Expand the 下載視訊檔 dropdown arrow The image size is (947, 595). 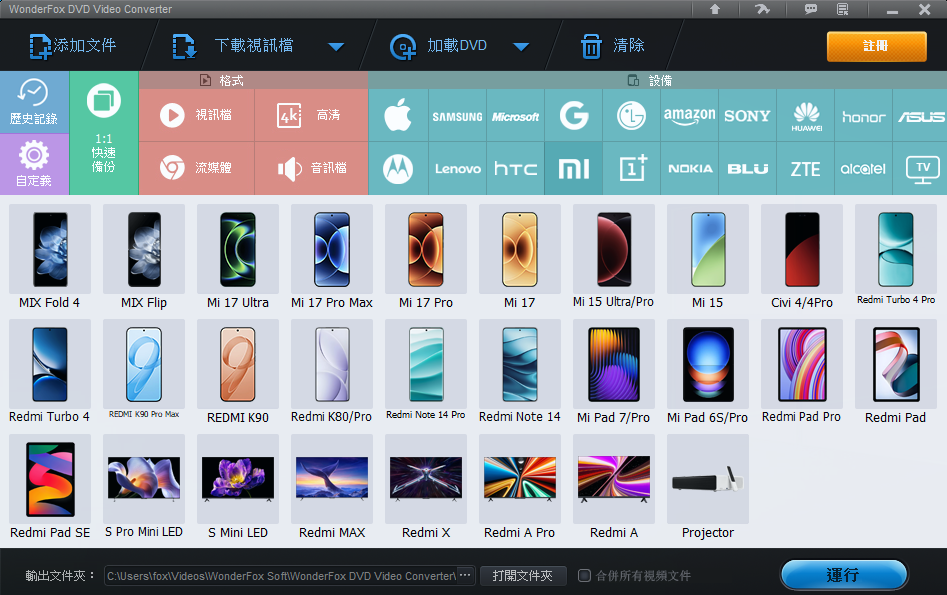coord(336,47)
